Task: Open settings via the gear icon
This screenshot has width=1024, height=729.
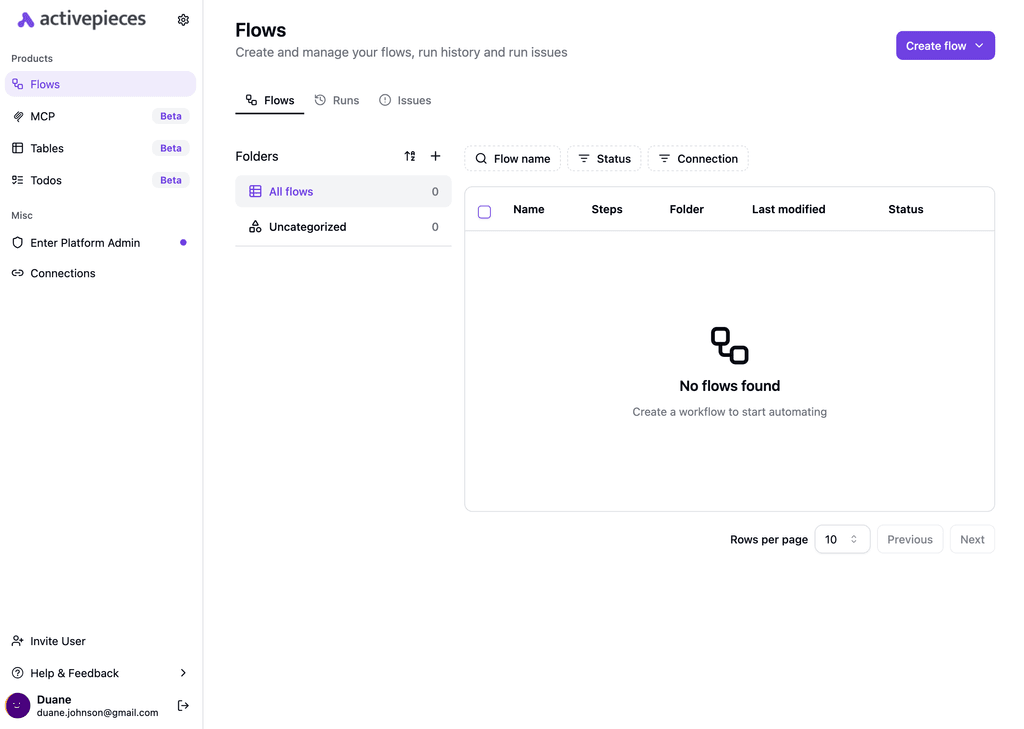Action: coord(183,20)
